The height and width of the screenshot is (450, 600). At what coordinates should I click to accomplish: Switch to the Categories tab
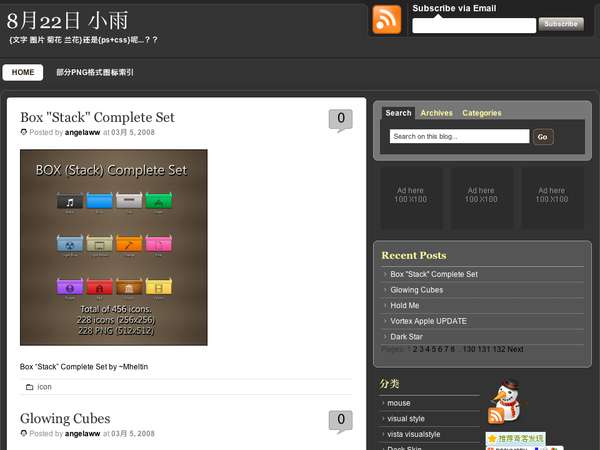482,113
